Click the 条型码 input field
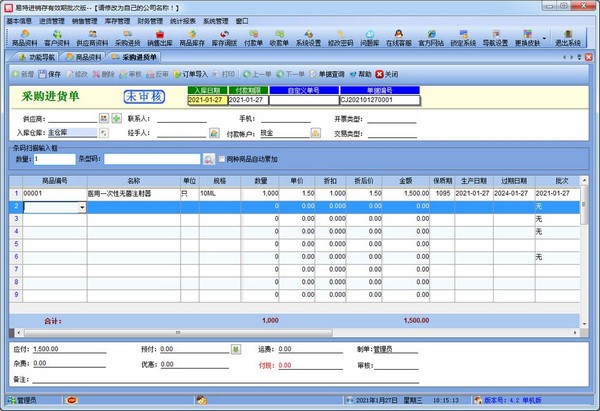 [152, 159]
